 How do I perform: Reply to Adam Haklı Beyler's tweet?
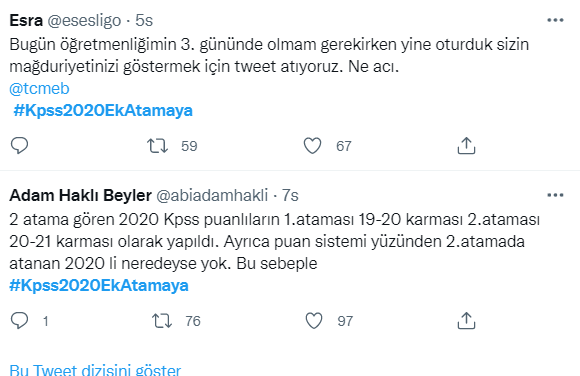(x=19, y=320)
